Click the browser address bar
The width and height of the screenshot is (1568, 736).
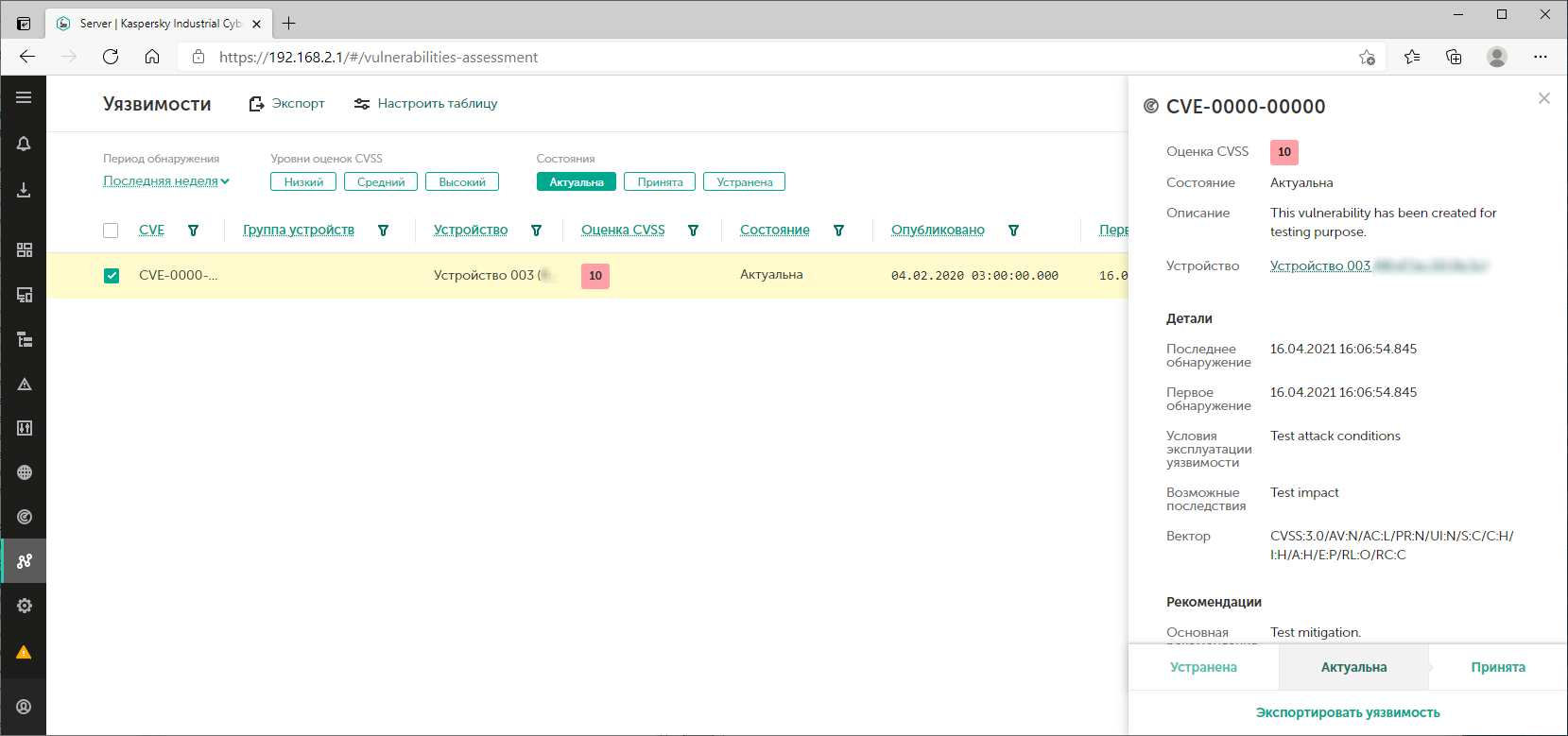pyautogui.click(x=756, y=57)
